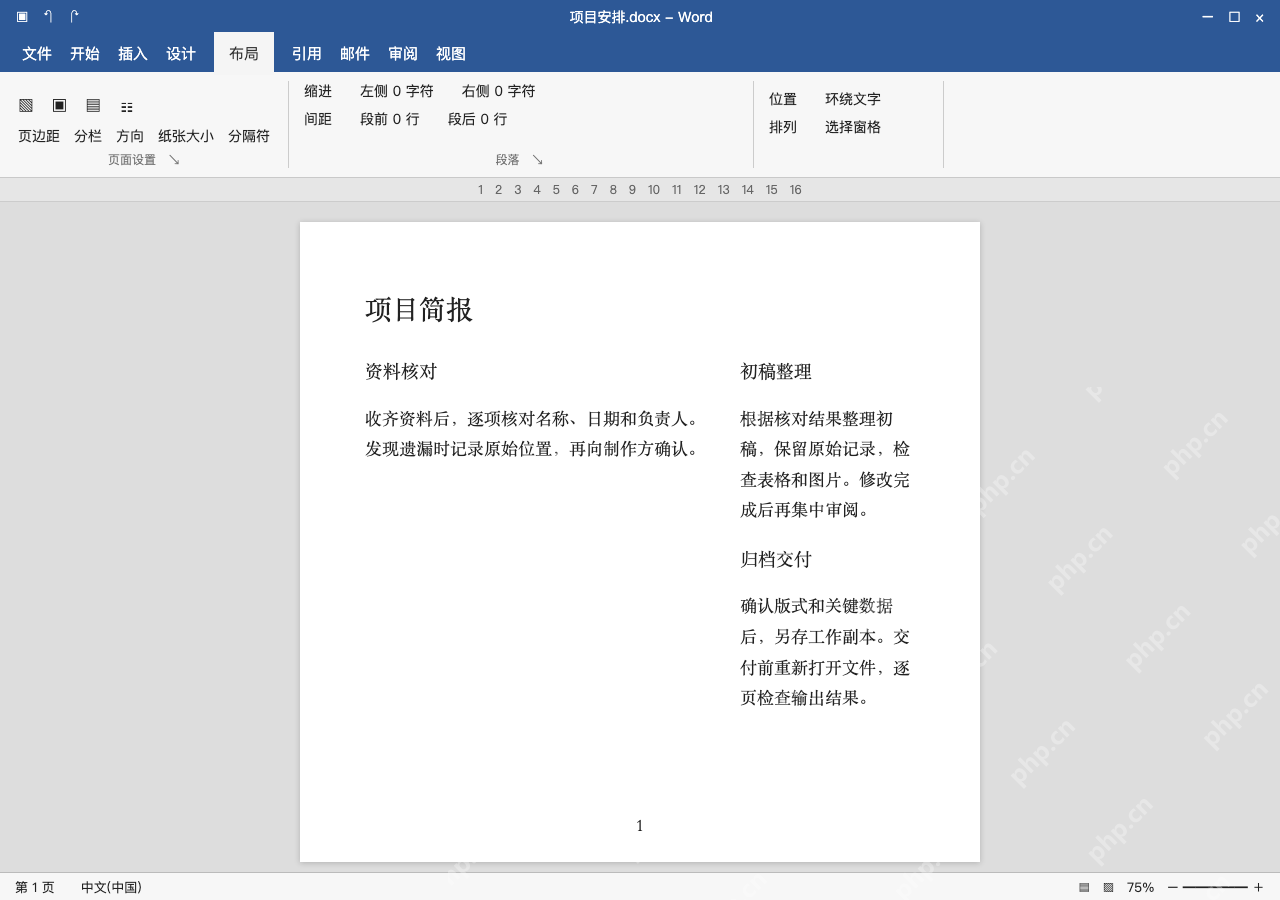Screen dimensions: 1280x900
Task: Click the 项目简报 document heading
Action: 419,309
